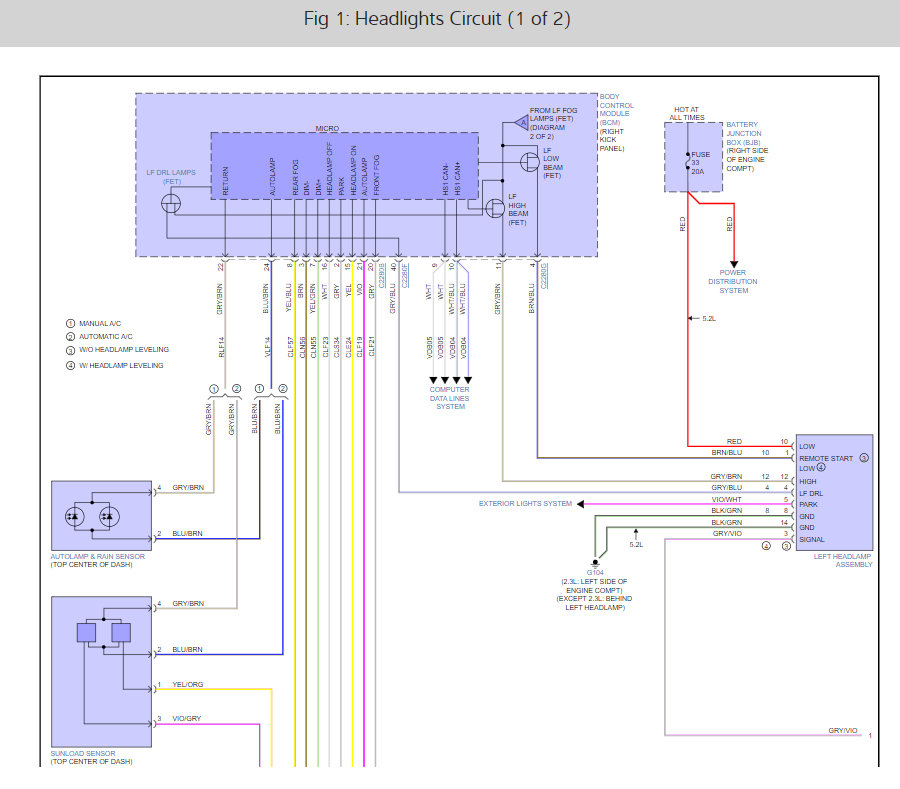This screenshot has height=789, width=900.
Task: Click the arrowhead pointing to Power Distribution System
Action: [734, 264]
